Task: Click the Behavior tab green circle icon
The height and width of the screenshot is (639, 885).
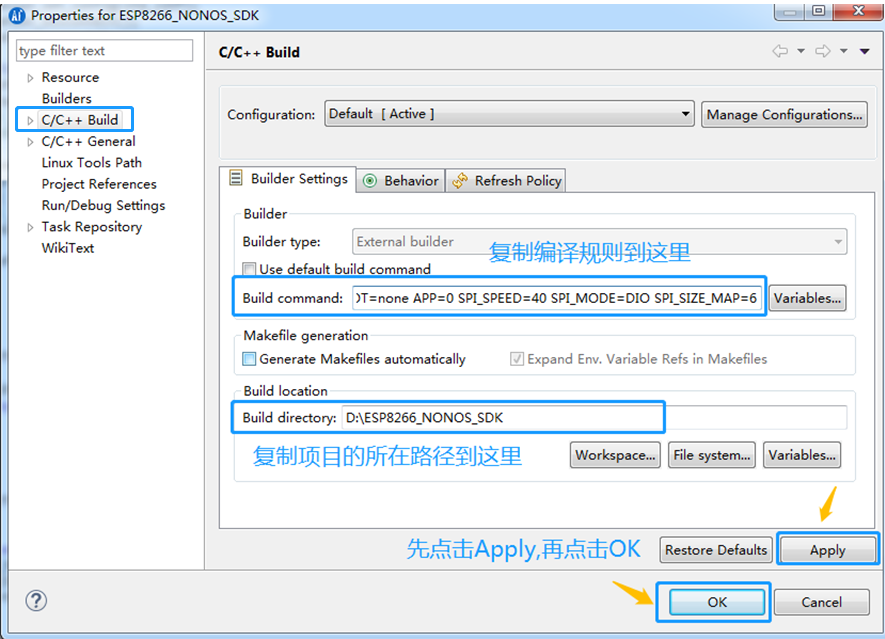Action: point(370,181)
